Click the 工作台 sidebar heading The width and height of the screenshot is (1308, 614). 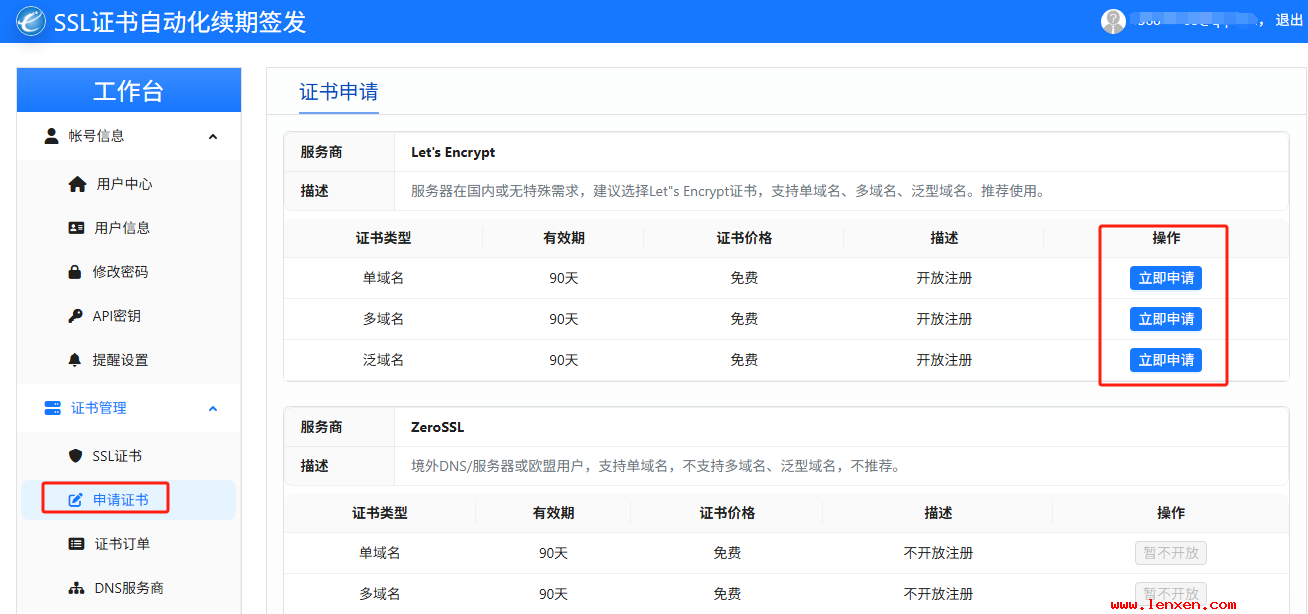[129, 91]
